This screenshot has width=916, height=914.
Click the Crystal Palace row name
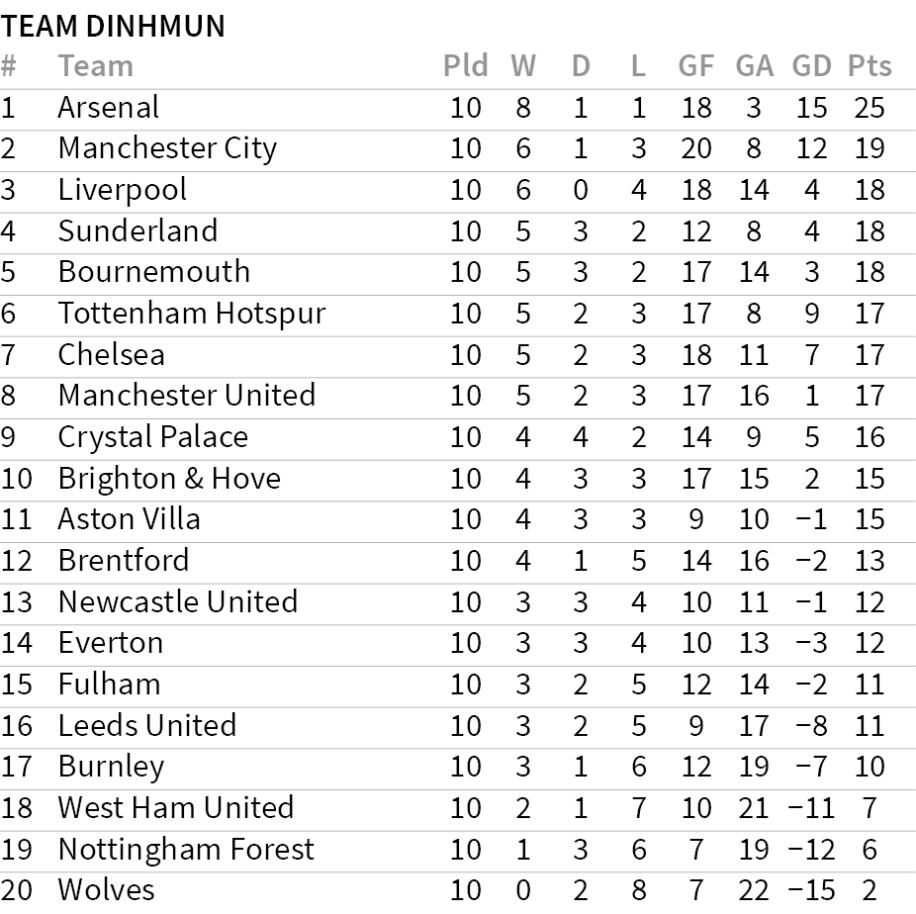[x=152, y=437]
